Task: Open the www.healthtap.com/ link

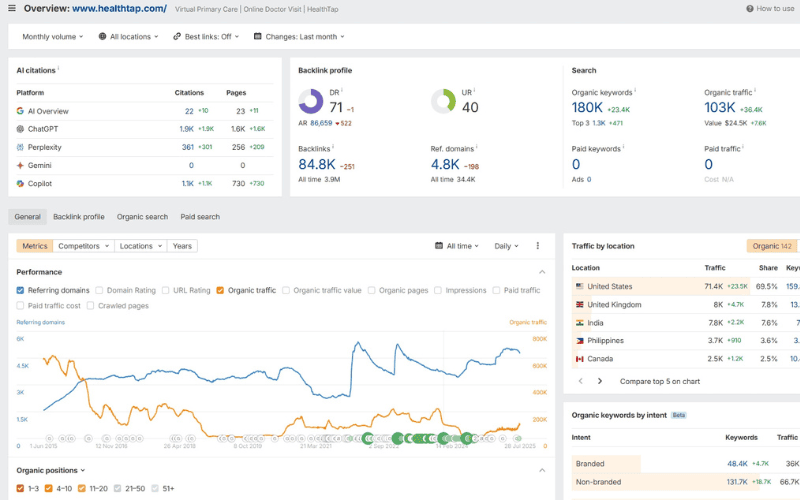Action: point(119,8)
